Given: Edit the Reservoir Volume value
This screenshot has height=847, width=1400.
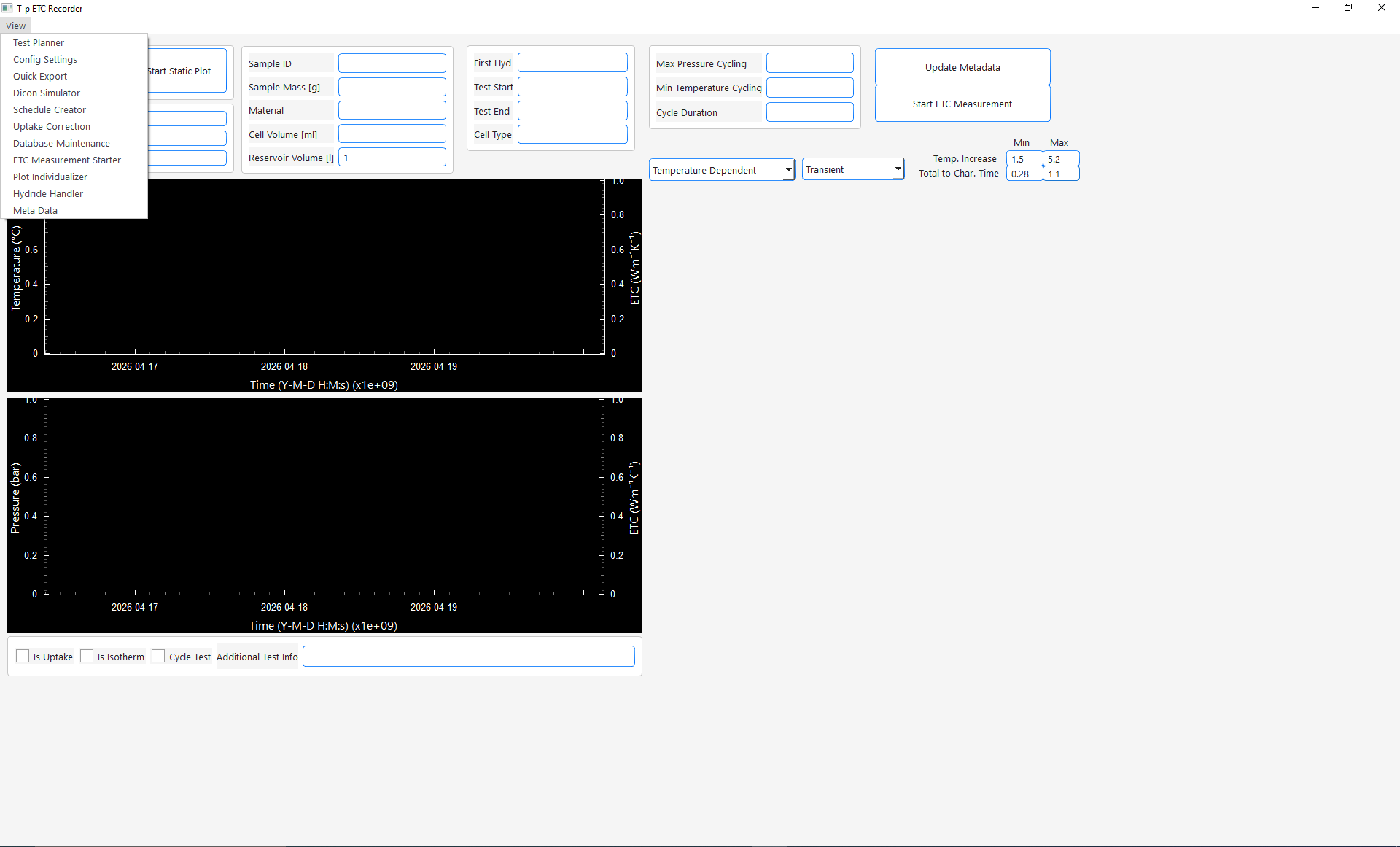Looking at the screenshot, I should (x=392, y=157).
